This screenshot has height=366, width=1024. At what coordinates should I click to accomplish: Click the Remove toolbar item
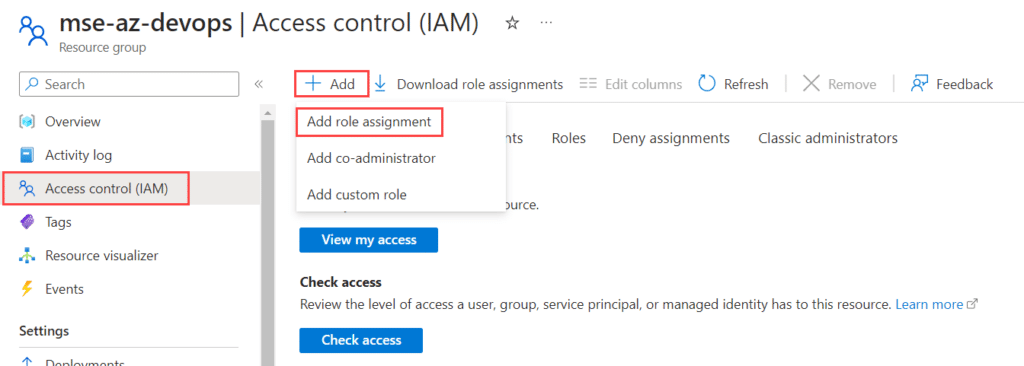[839, 84]
